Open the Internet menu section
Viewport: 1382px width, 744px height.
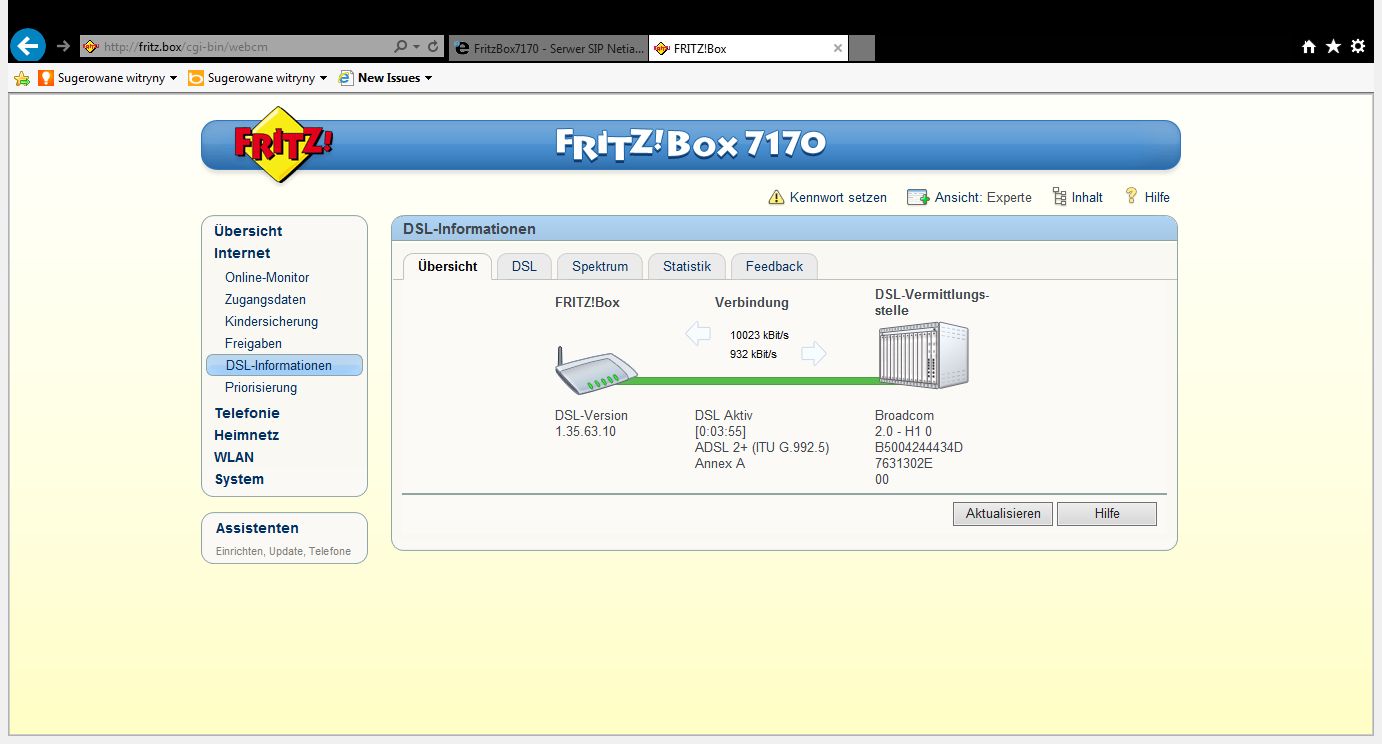242,253
